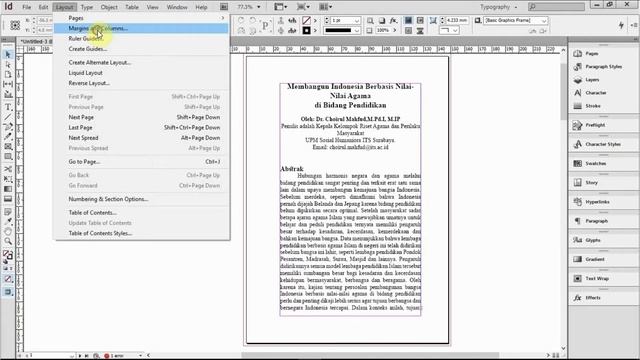Select the Direct Selection tool
This screenshot has height=360, width=640.
[x=8, y=64]
